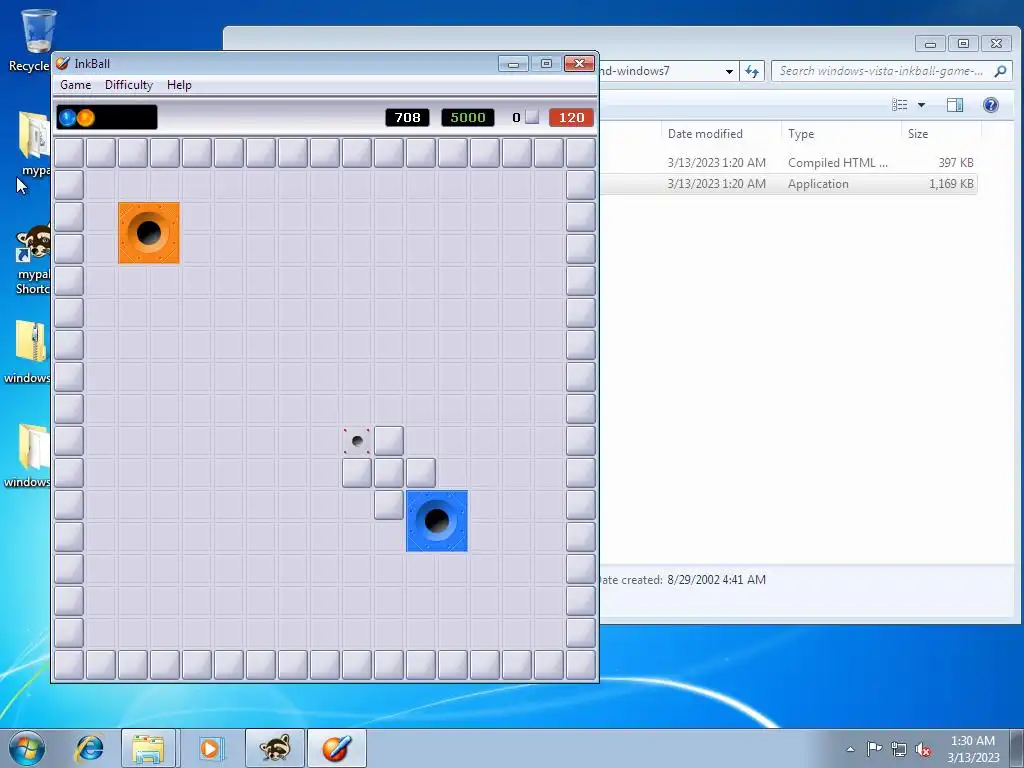Click the blue ball in the queue
Image resolution: width=1024 pixels, height=768 pixels.
tap(68, 118)
